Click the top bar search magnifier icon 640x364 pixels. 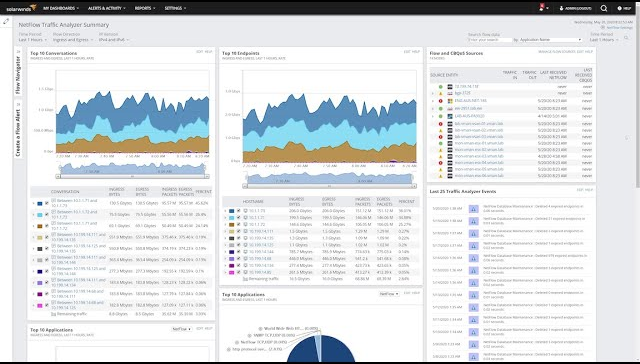coord(604,8)
